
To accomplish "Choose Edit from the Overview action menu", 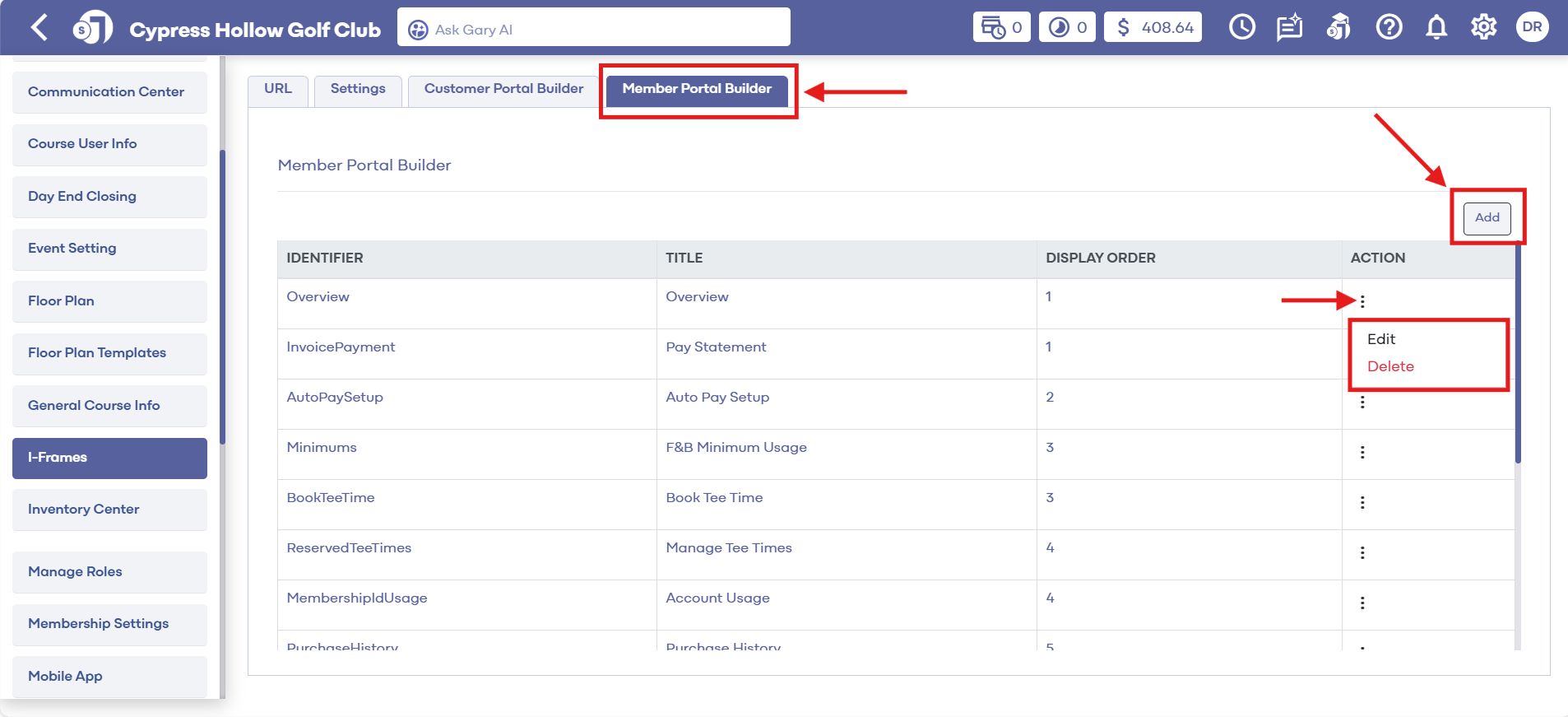I will point(1381,339).
